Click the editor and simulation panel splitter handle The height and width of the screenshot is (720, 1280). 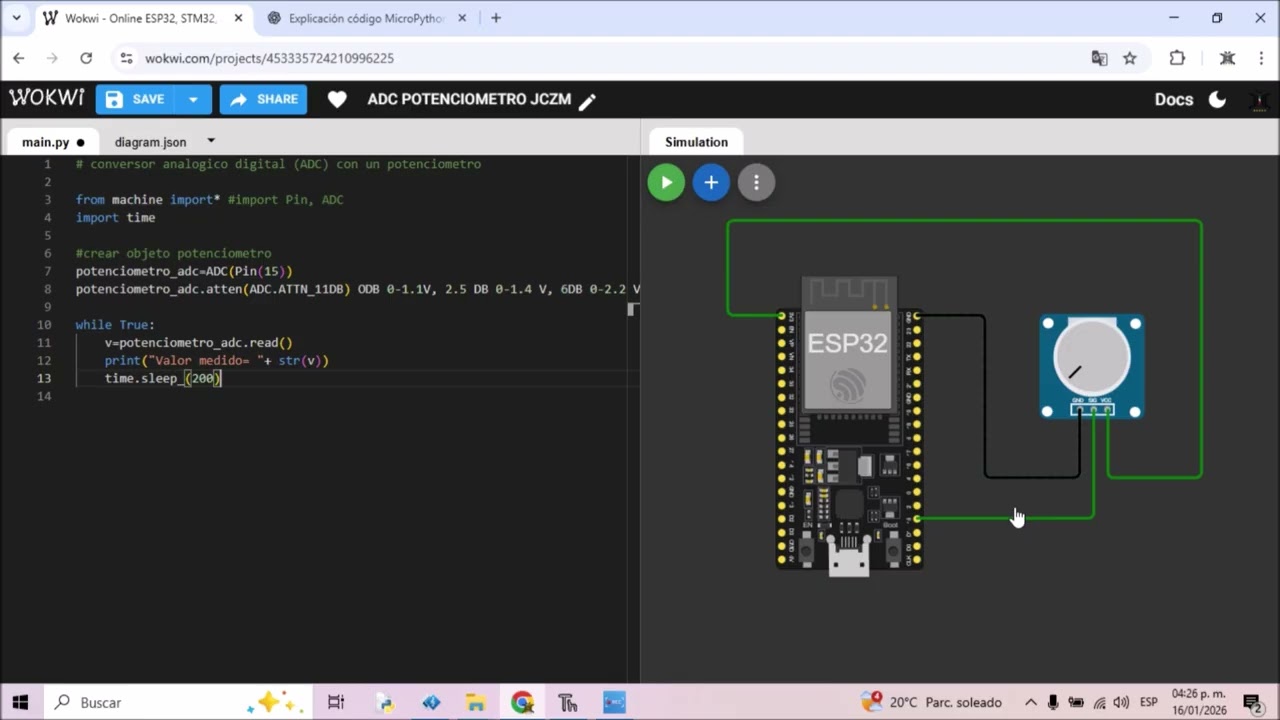[632, 309]
